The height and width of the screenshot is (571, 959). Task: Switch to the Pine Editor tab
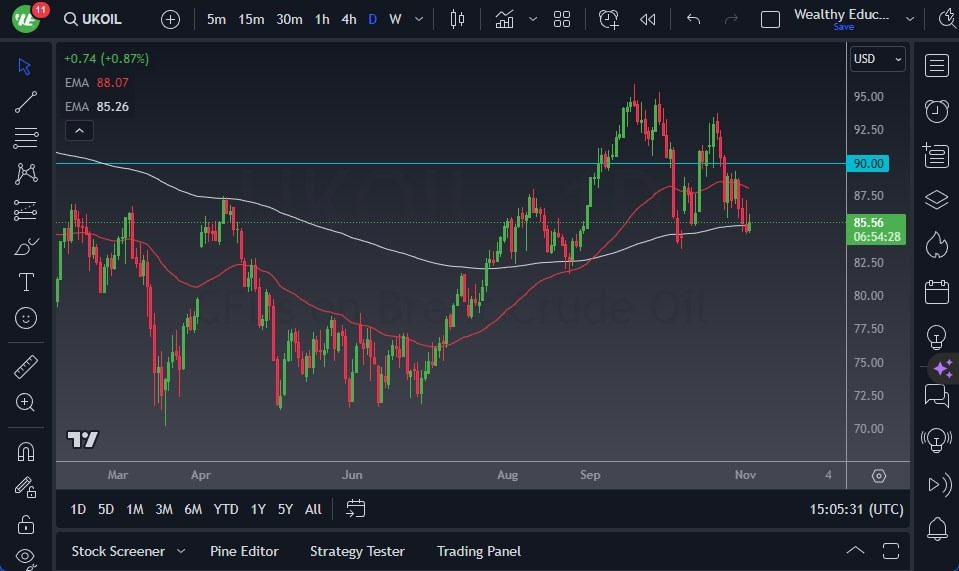(244, 551)
